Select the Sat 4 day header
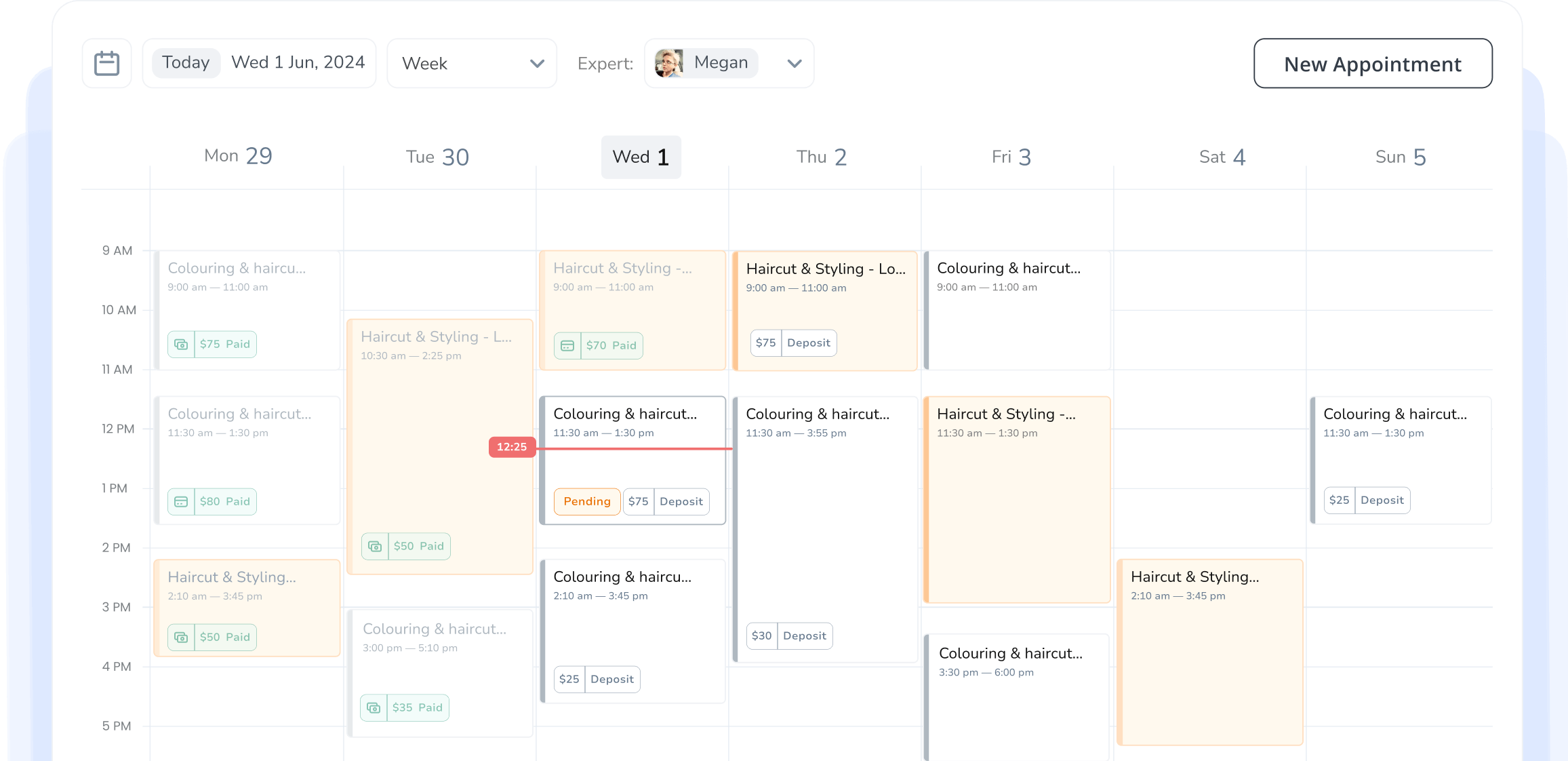Image resolution: width=1568 pixels, height=761 pixels. point(1222,157)
